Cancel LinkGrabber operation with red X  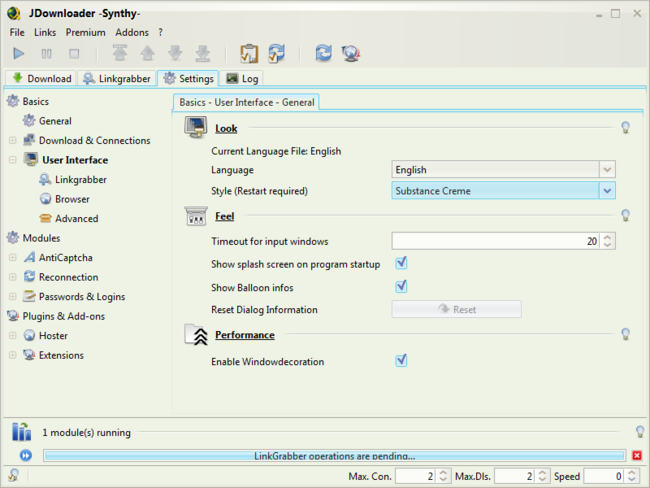click(637, 456)
